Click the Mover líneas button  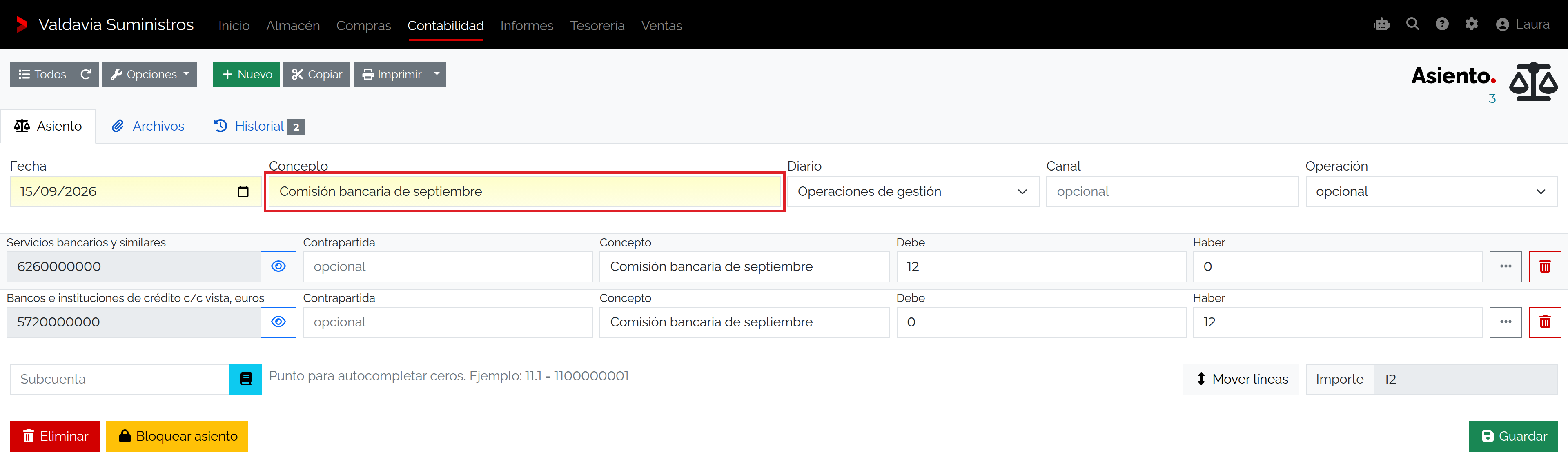1241,379
